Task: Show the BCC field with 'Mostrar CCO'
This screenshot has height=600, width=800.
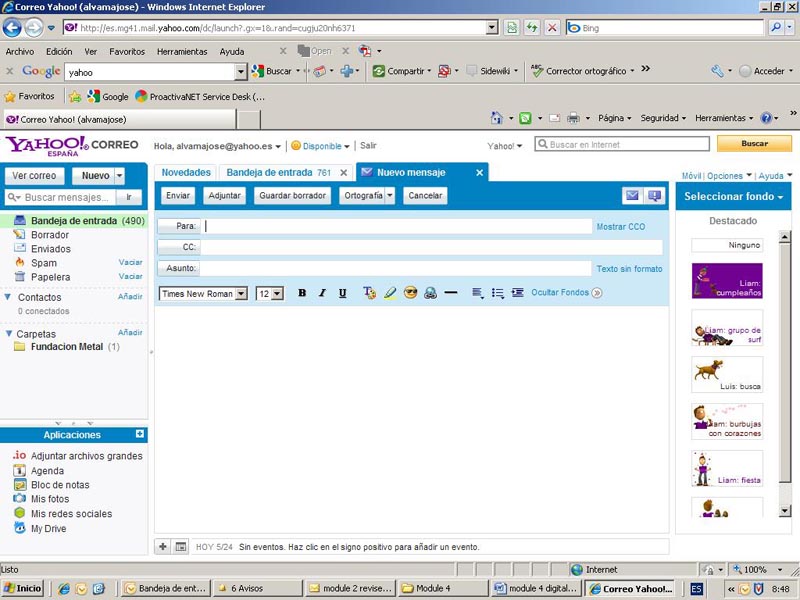Action: [621, 227]
